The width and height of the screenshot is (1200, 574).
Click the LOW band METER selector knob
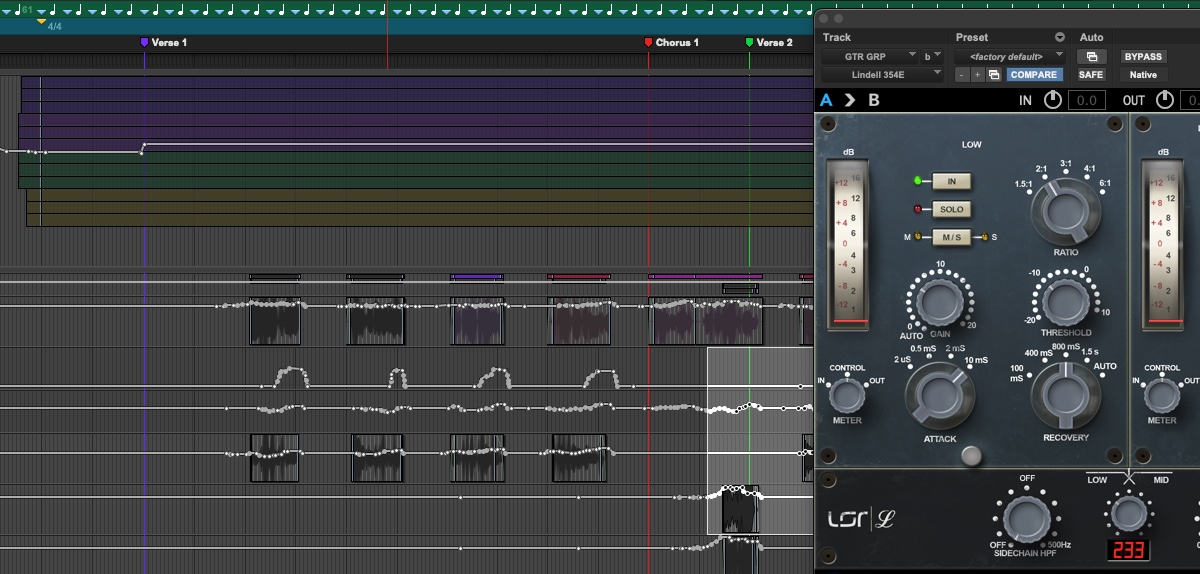[847, 395]
